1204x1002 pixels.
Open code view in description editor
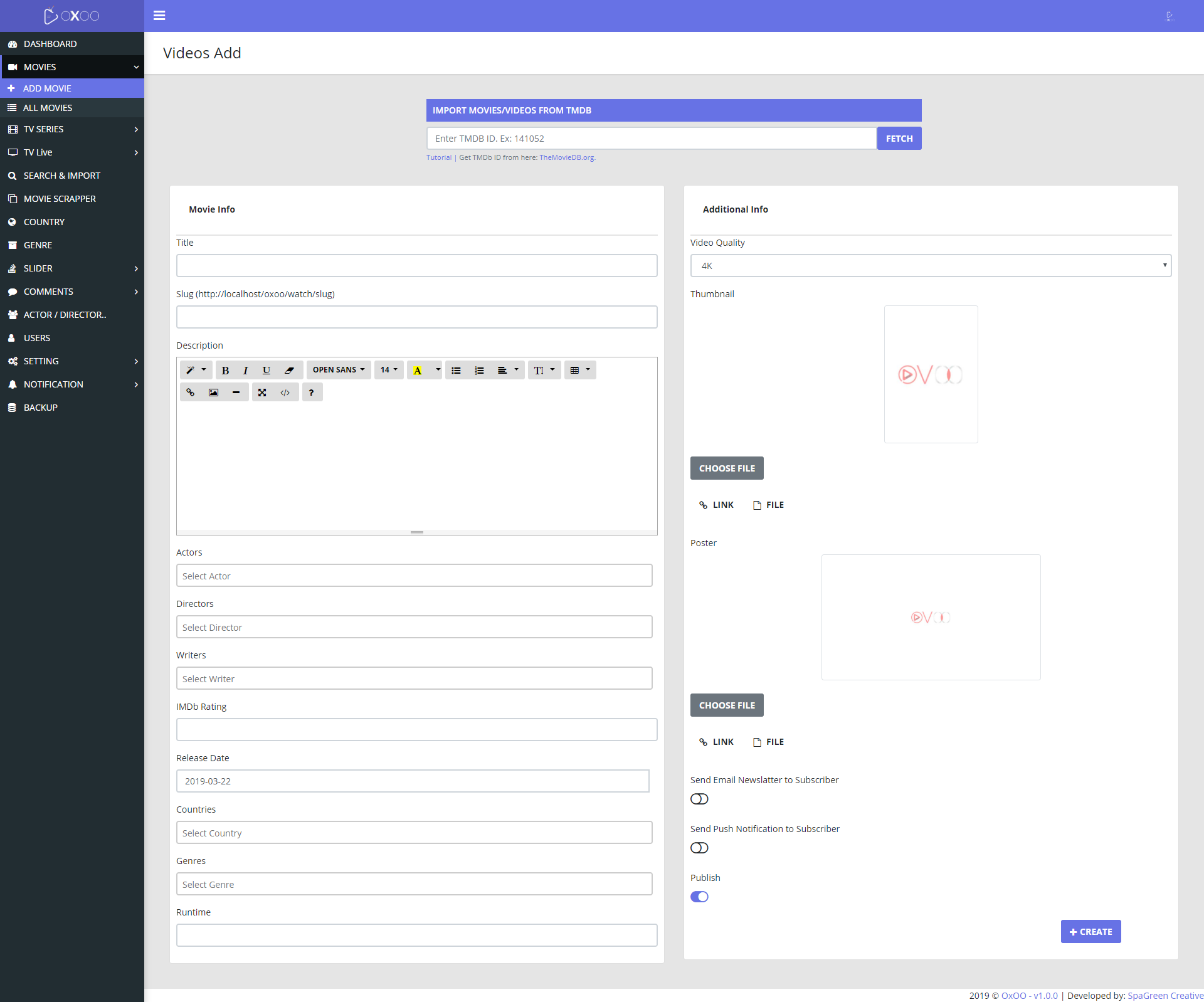point(285,393)
